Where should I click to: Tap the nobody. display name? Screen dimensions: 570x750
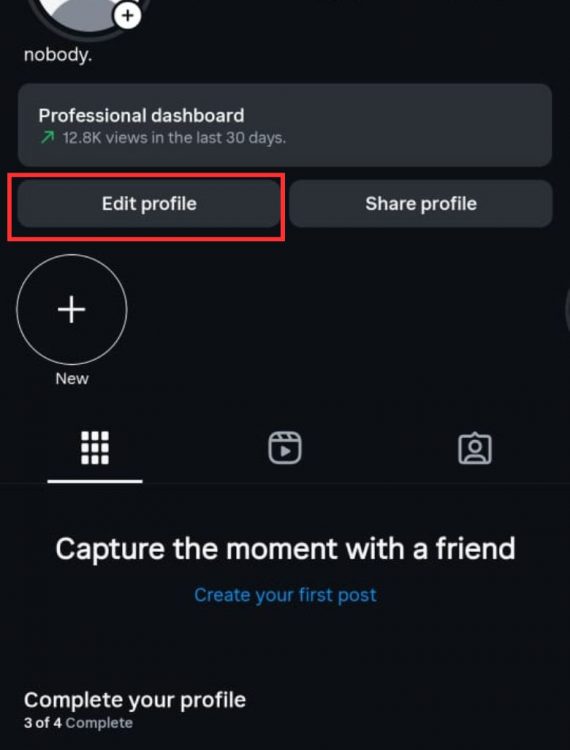point(58,55)
